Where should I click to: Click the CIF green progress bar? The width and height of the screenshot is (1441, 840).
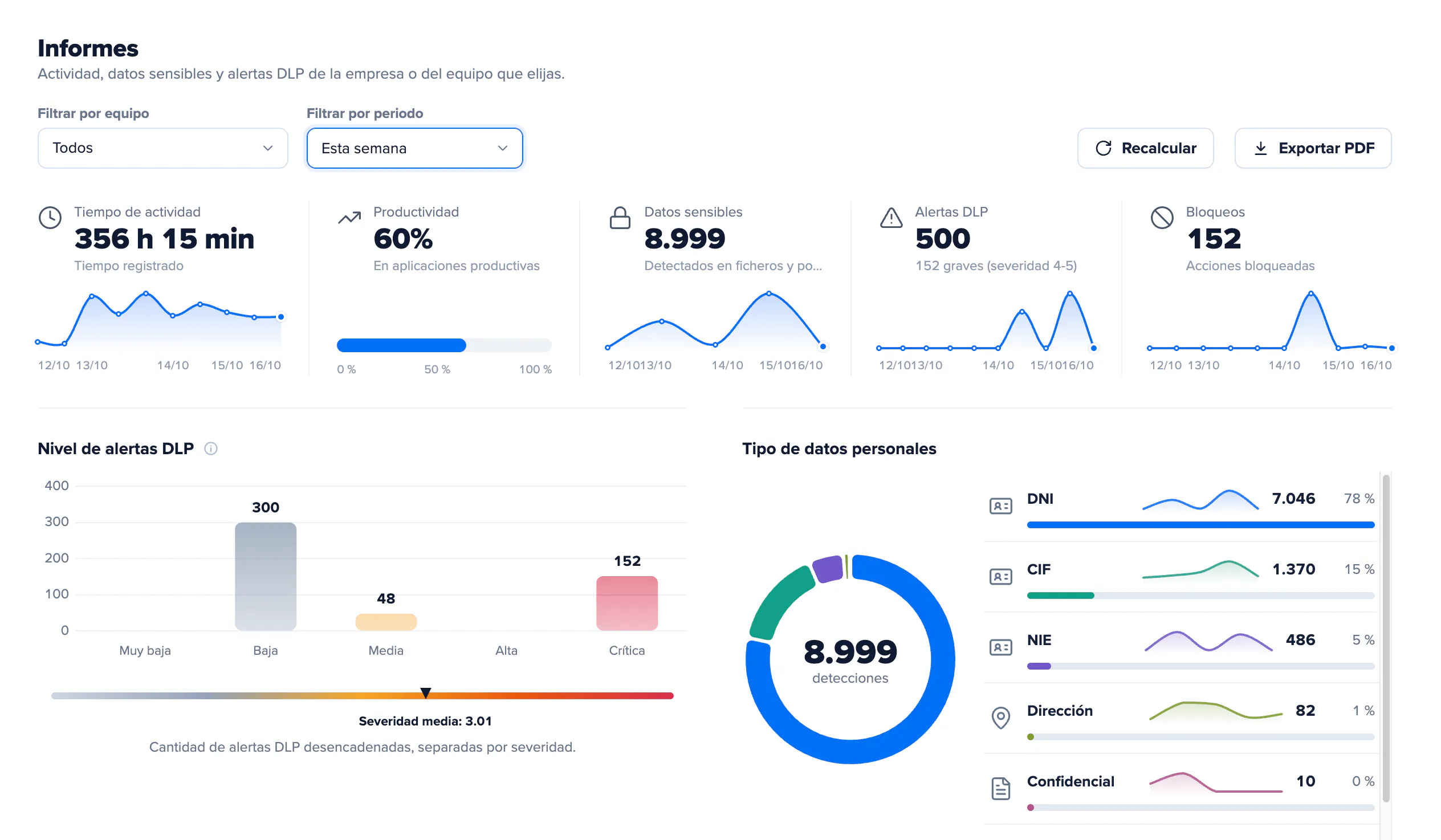tap(1061, 596)
